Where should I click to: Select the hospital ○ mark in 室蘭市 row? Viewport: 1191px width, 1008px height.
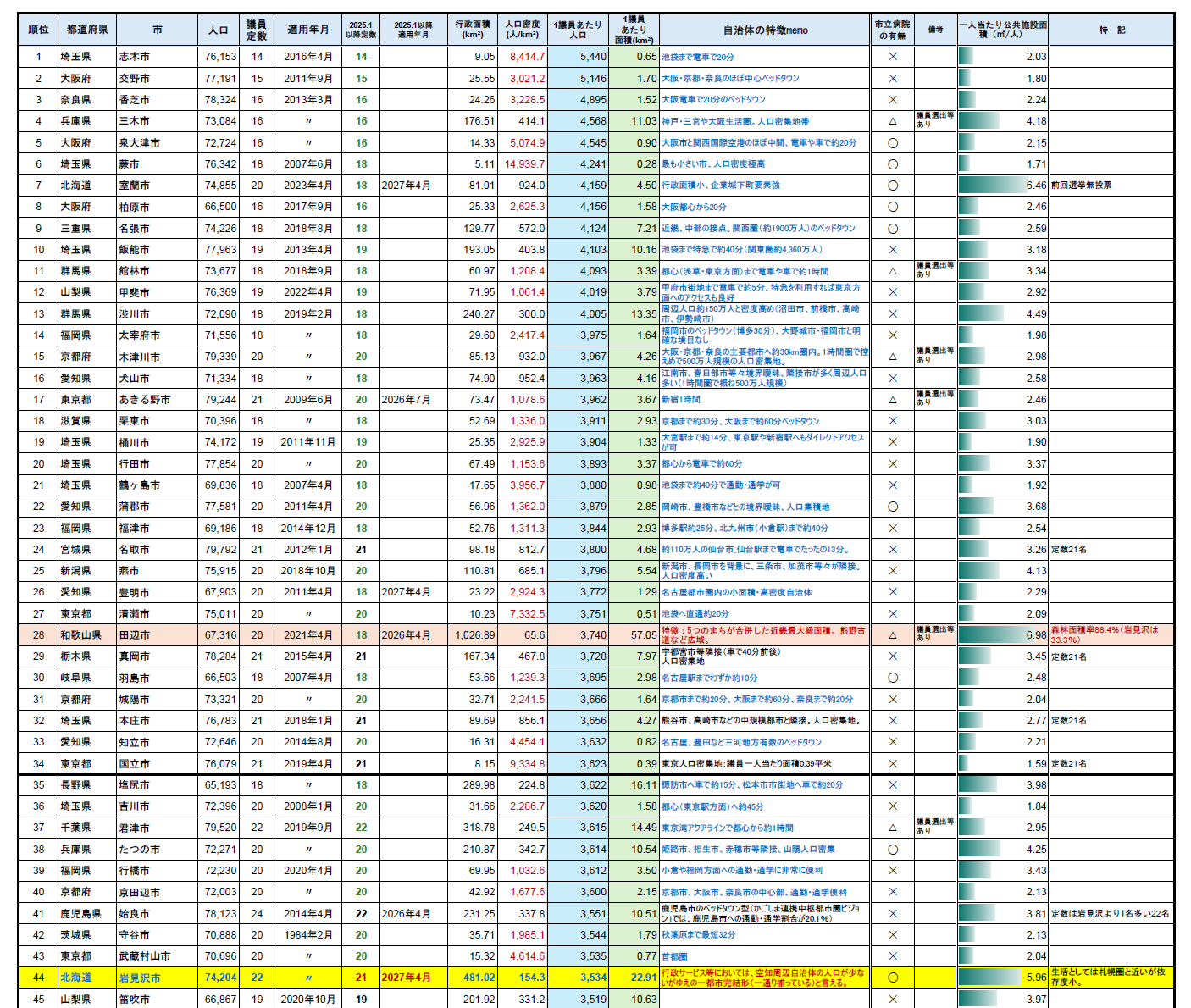[892, 186]
